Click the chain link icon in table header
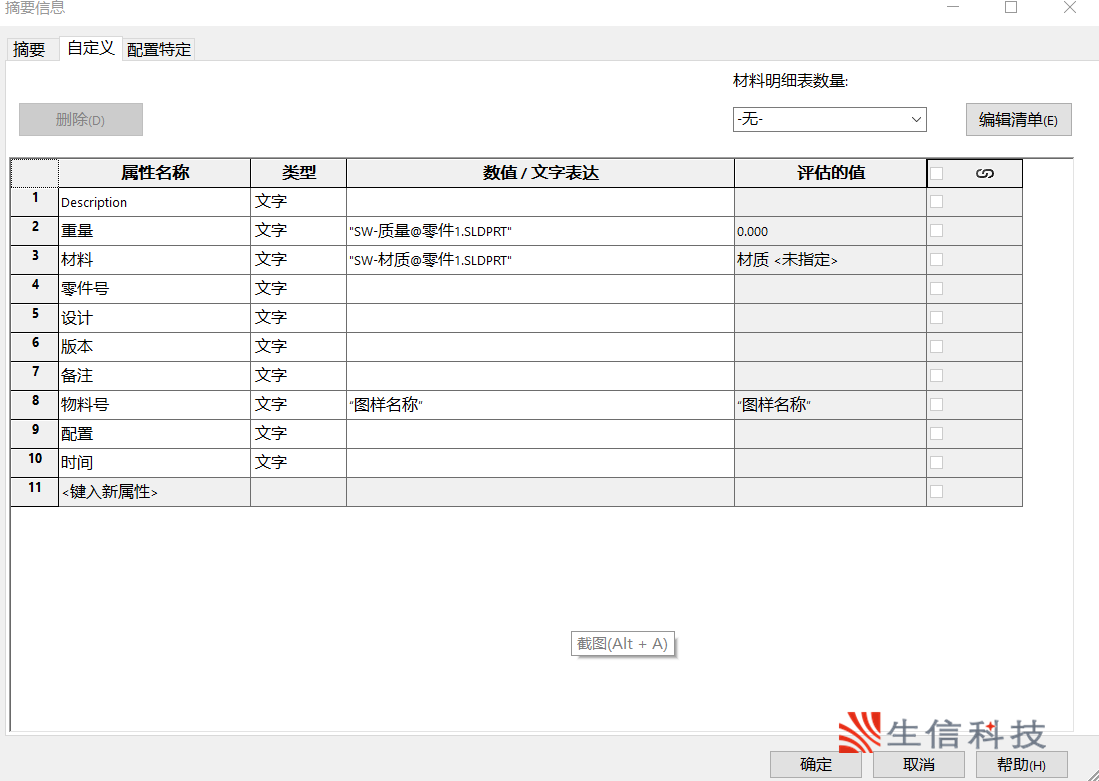Screen dimensions: 1099x781 (x=985, y=172)
